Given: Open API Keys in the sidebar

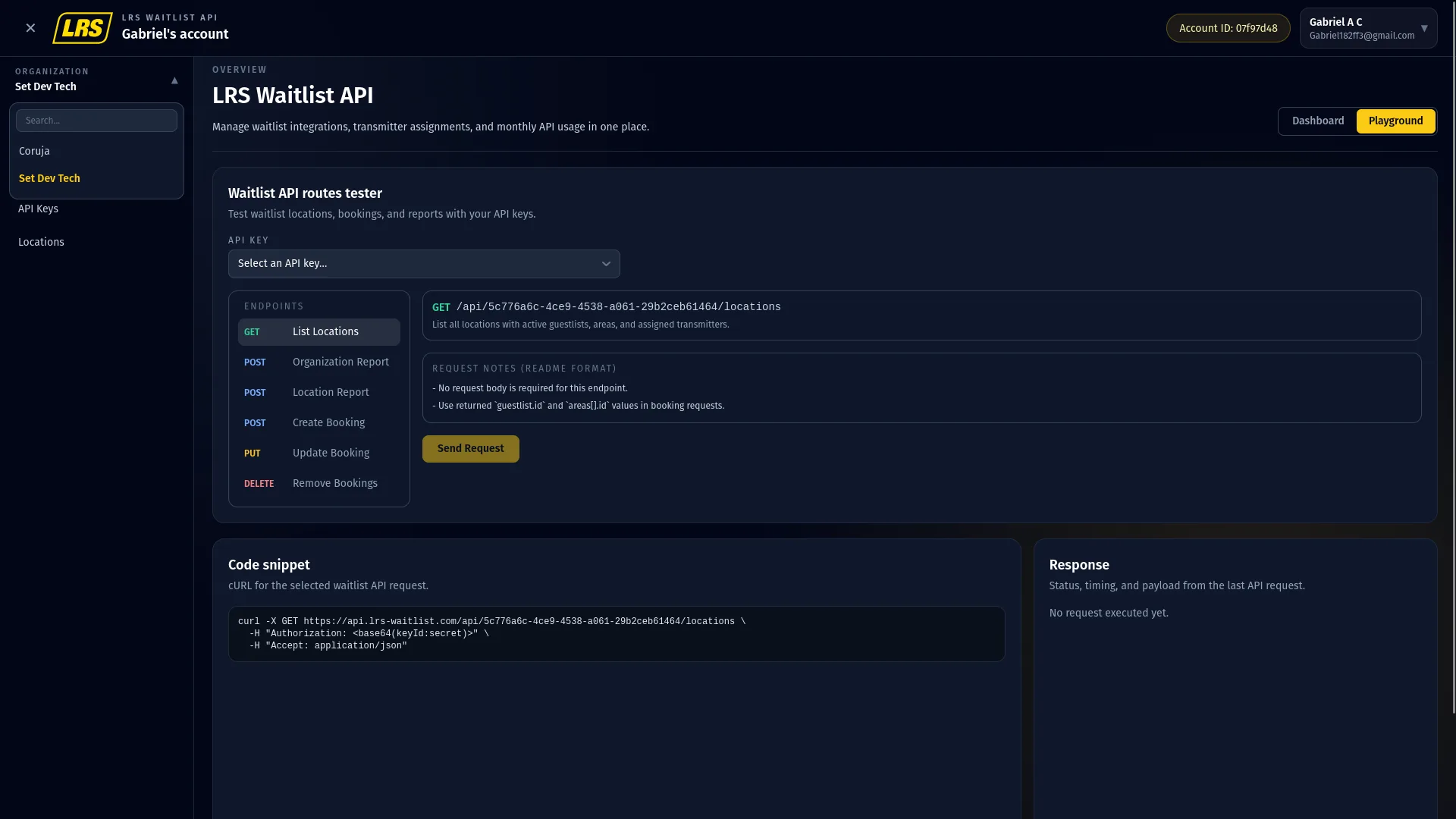Looking at the screenshot, I should click(38, 209).
